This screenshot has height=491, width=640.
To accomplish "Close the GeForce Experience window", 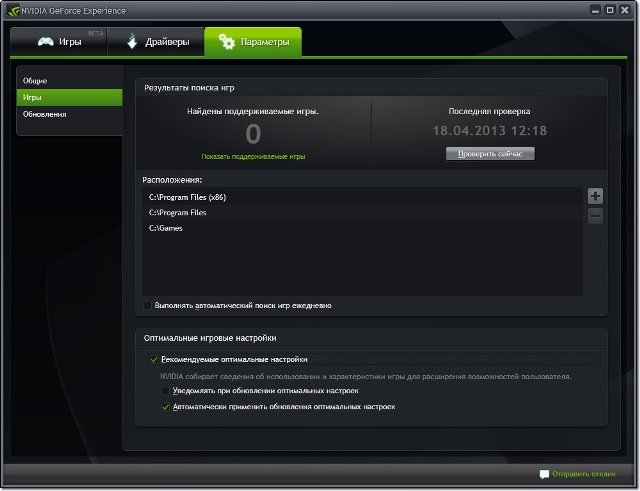I will [624, 10].
